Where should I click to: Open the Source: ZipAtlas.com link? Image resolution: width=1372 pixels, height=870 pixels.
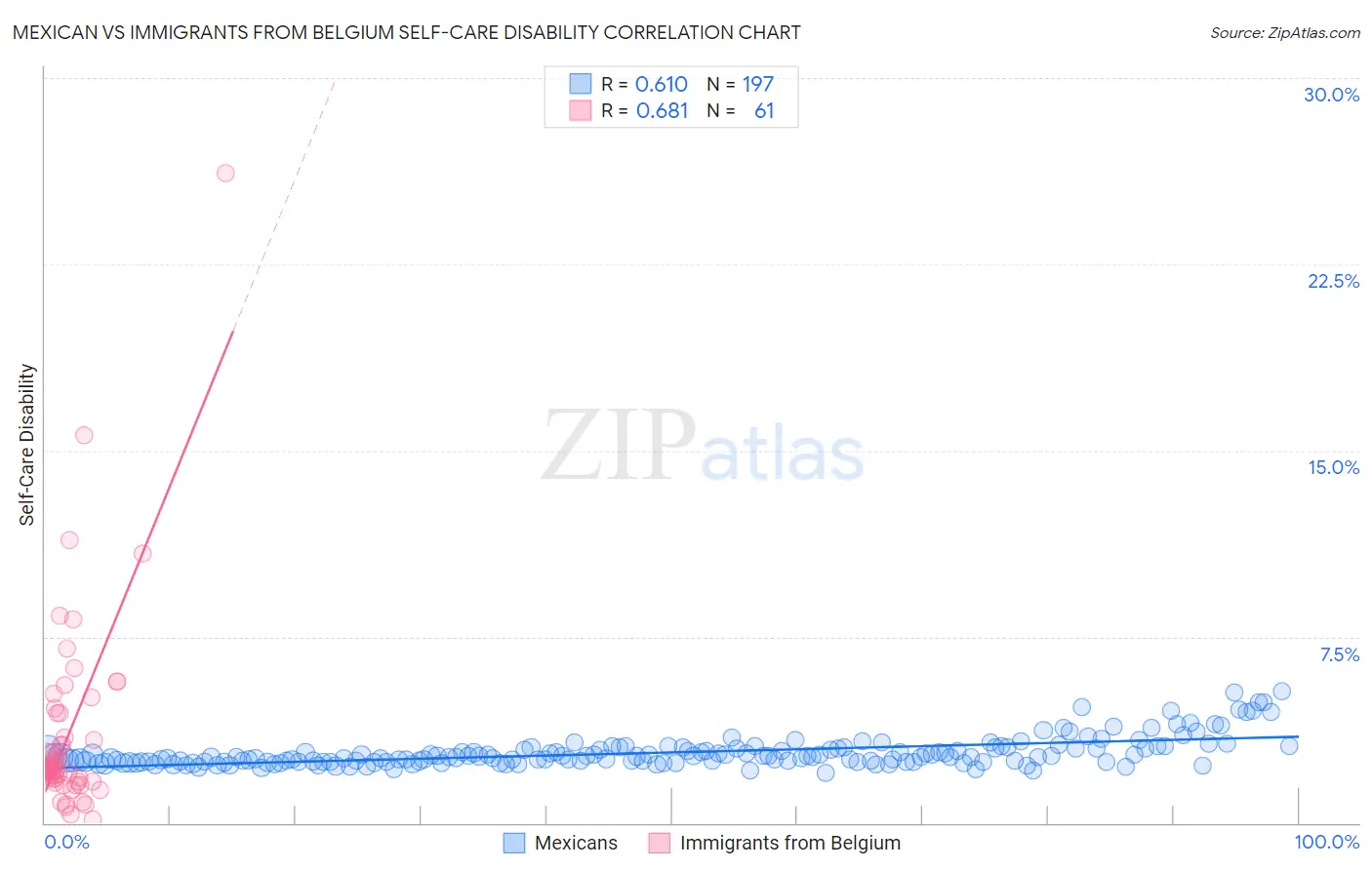tap(1285, 32)
